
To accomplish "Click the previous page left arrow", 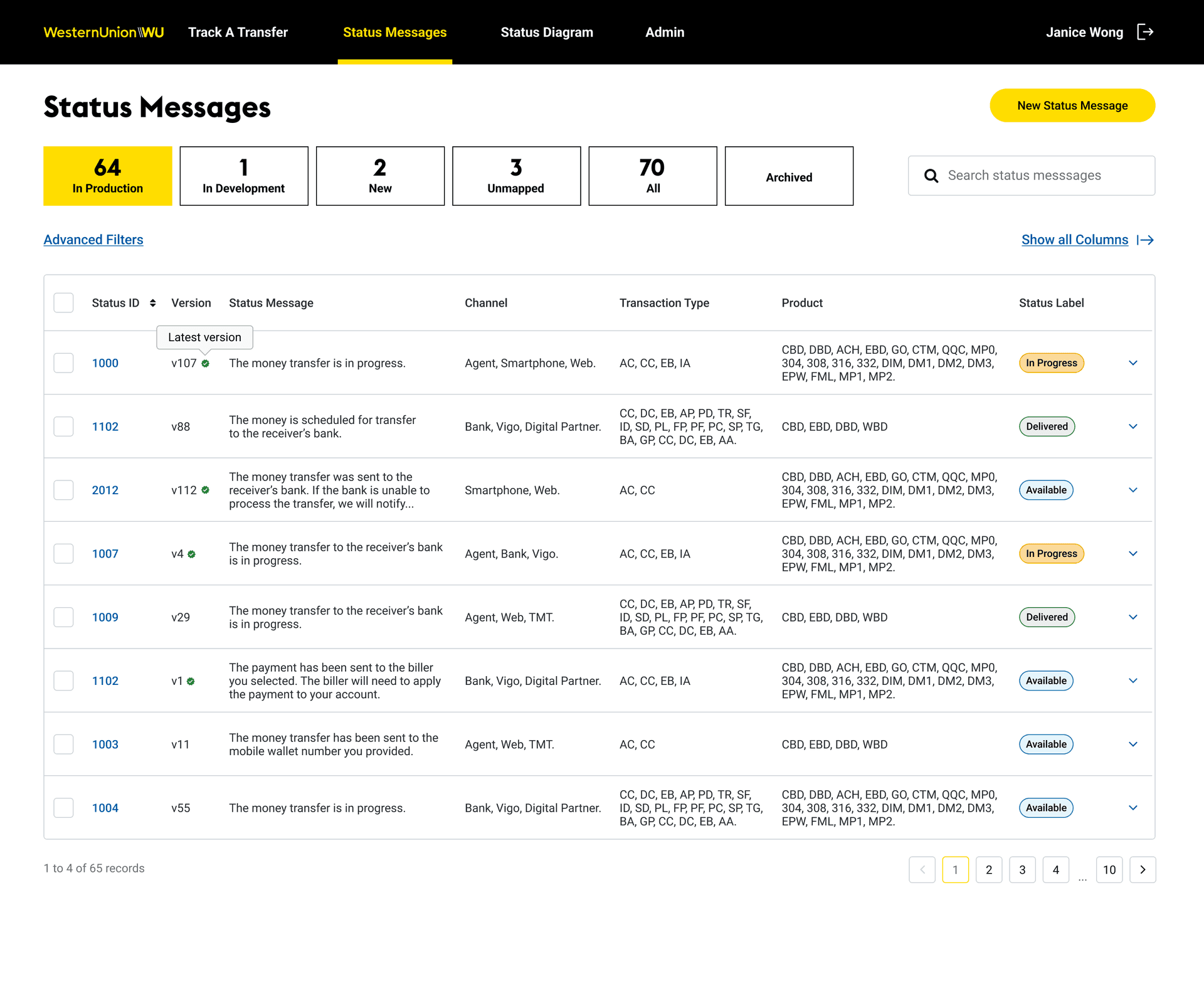I will click(x=922, y=869).
